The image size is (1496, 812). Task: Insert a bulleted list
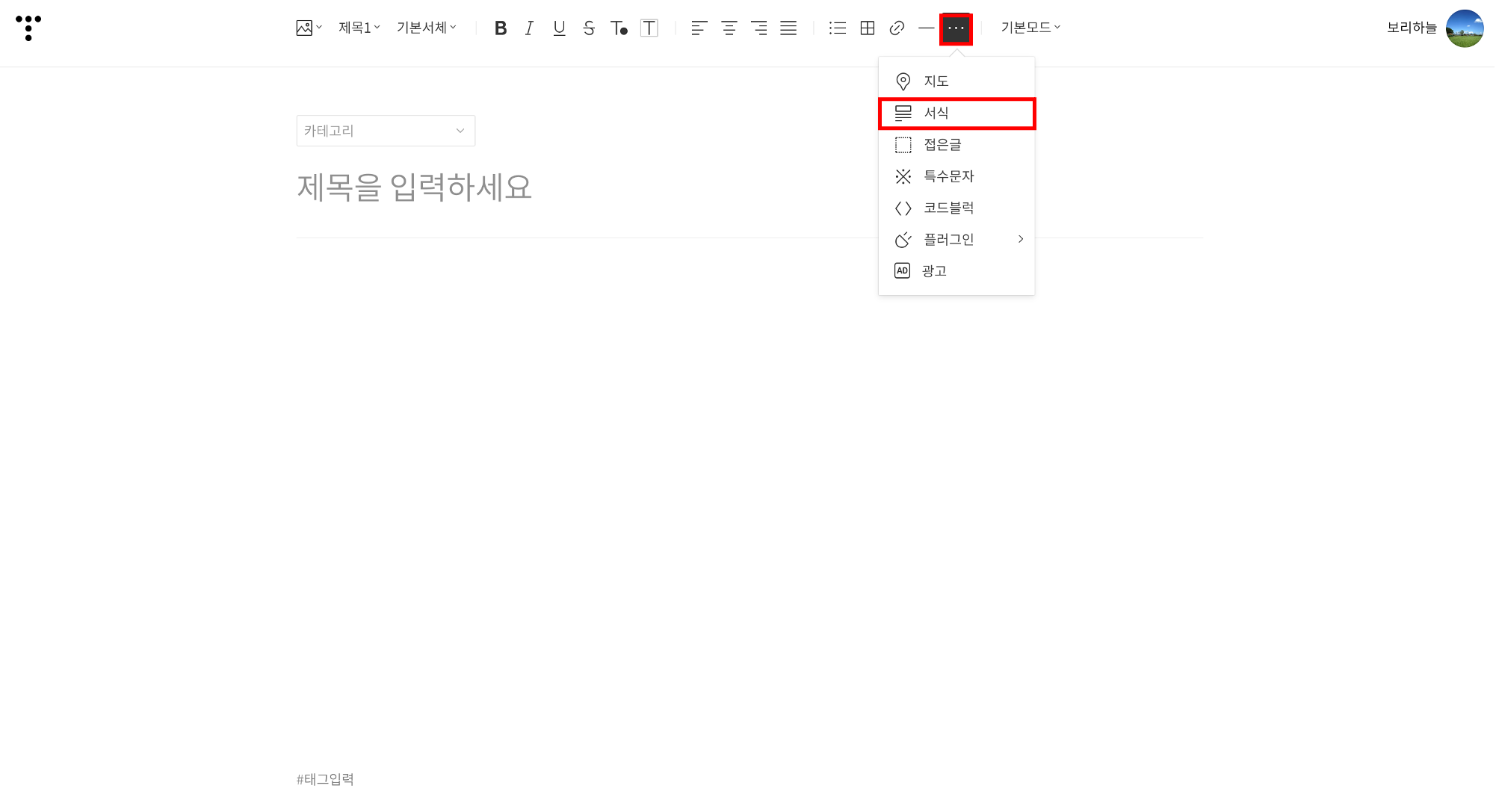(x=837, y=28)
